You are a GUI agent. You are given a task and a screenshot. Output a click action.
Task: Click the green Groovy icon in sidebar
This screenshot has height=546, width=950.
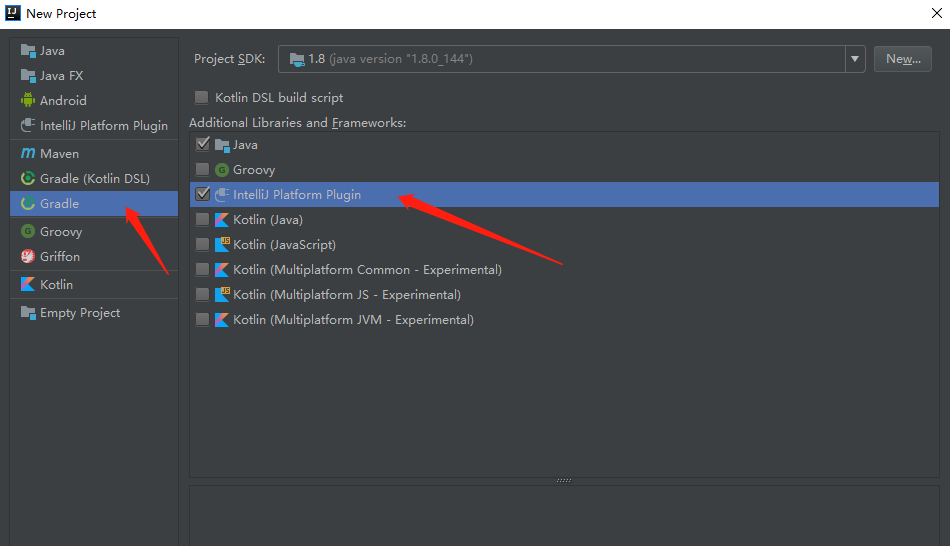pyautogui.click(x=28, y=231)
